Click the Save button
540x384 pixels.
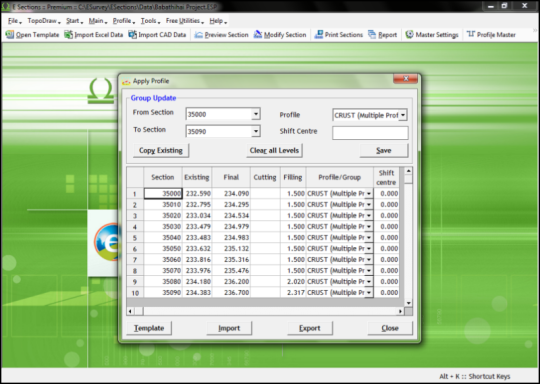tap(384, 151)
